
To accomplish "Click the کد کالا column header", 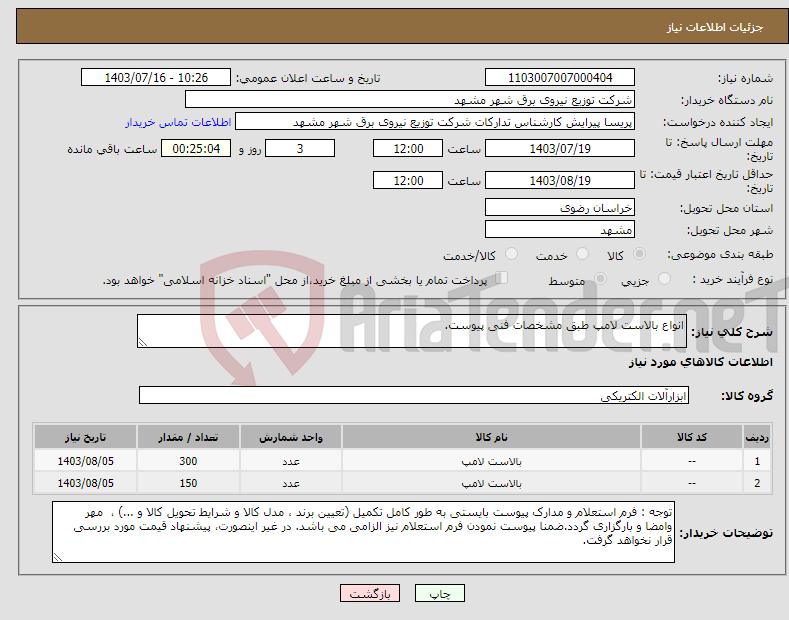I will click(x=692, y=437).
